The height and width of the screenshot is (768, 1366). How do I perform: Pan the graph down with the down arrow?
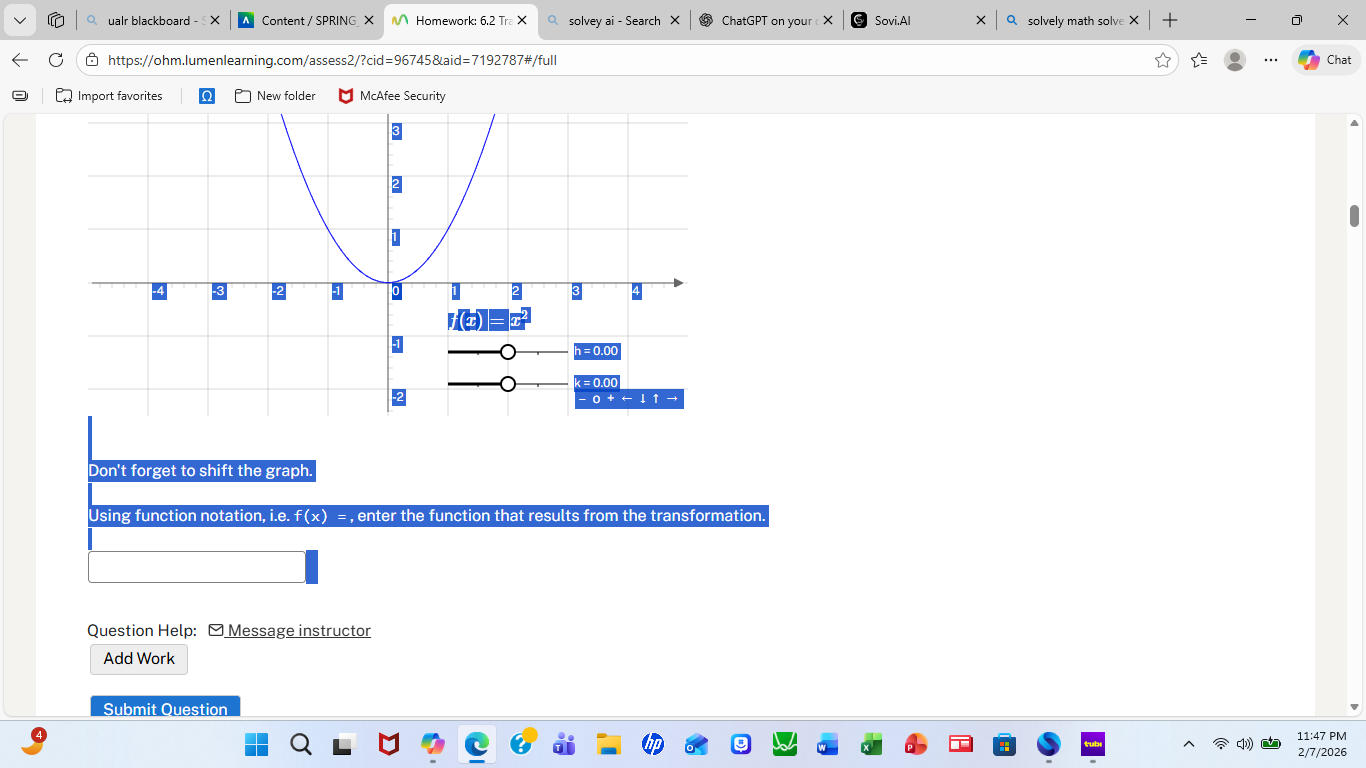[641, 399]
